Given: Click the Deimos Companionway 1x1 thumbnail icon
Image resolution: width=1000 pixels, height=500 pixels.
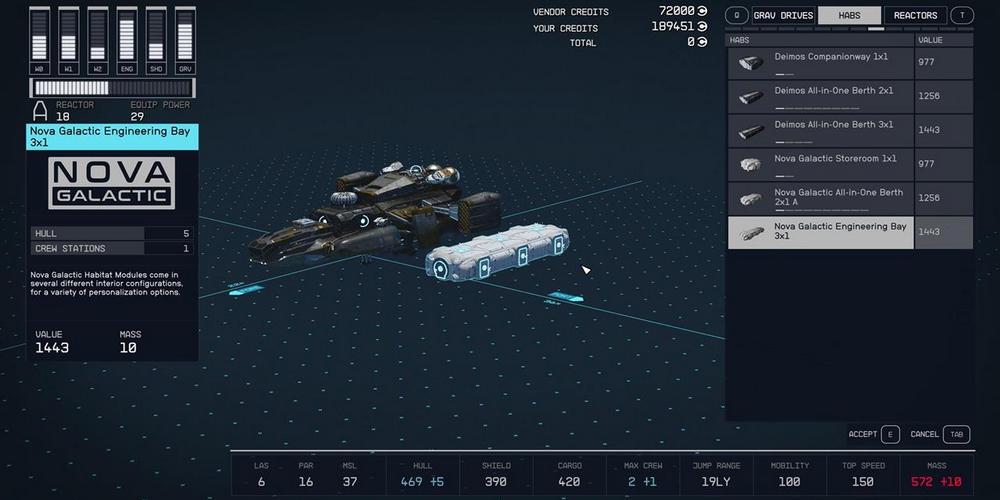Looking at the screenshot, I should click(750, 64).
